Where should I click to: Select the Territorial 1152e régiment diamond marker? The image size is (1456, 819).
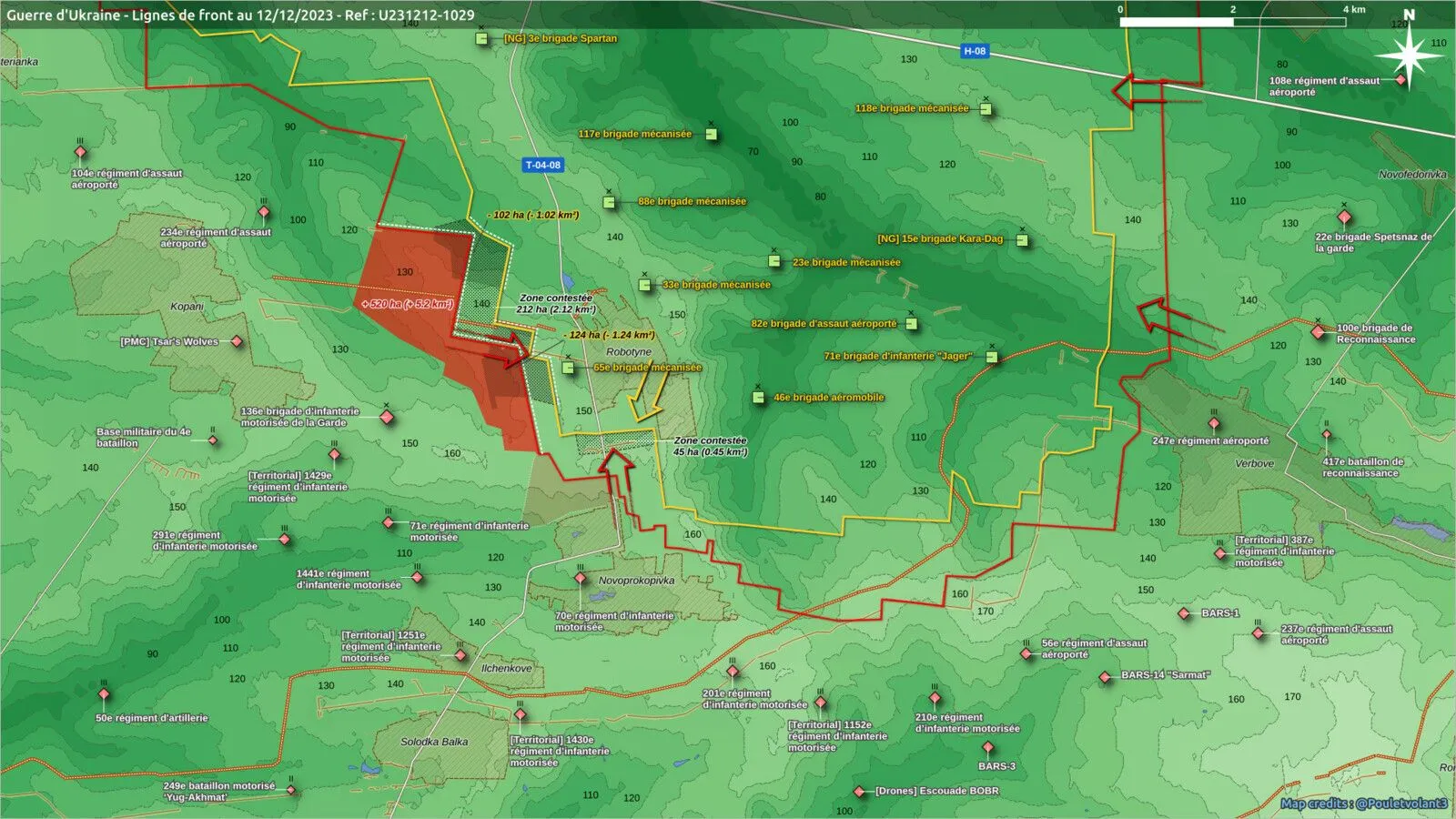821,703
